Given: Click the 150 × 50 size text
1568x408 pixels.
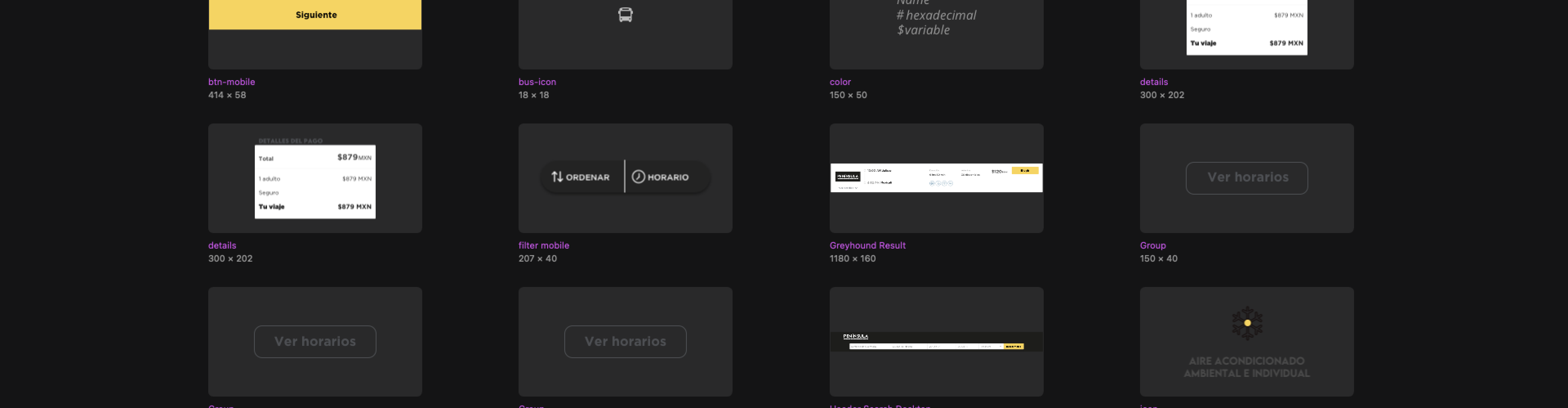Looking at the screenshot, I should (848, 95).
